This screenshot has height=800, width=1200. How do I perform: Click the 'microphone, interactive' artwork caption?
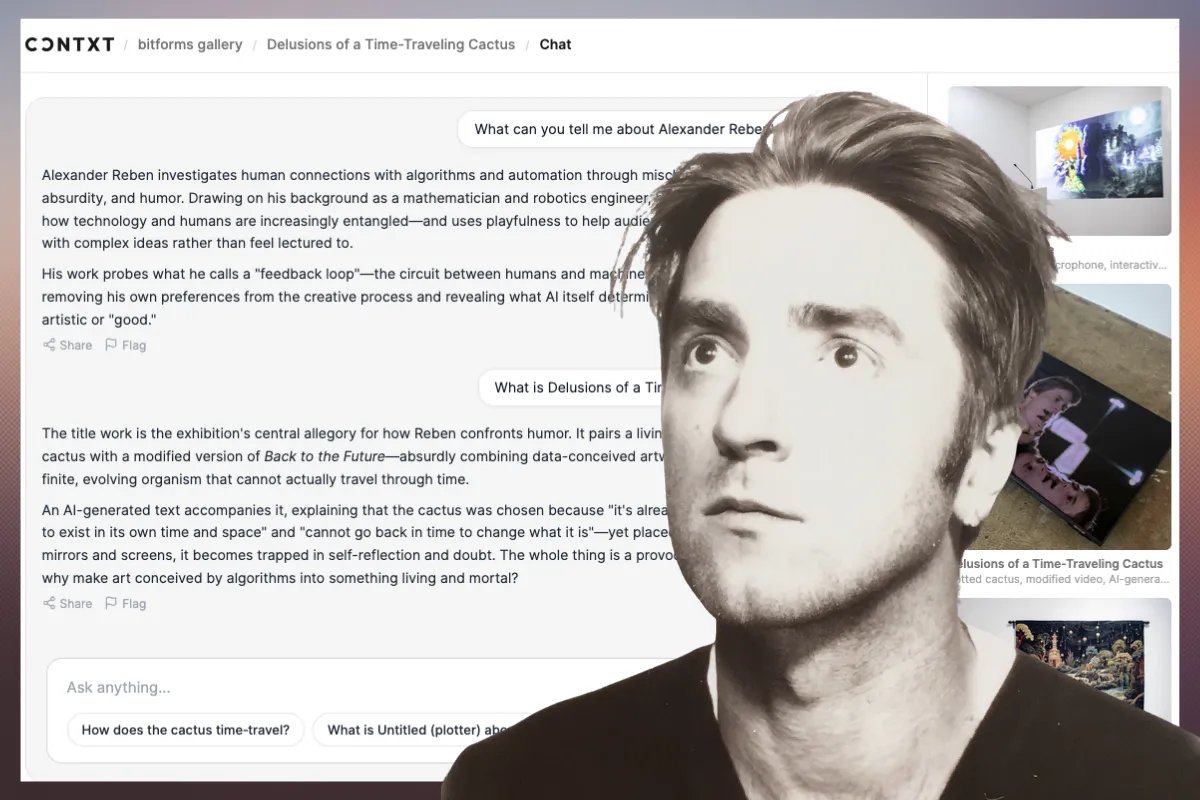tap(1110, 265)
